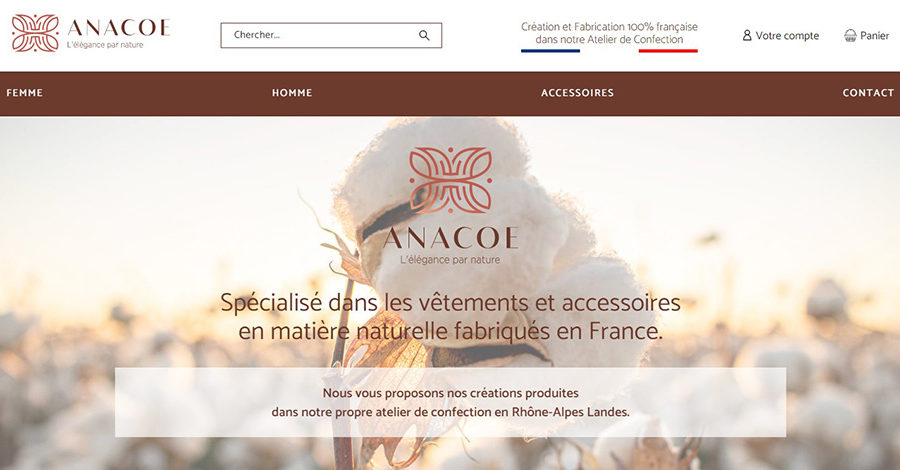Click the search magnifier icon

point(424,36)
